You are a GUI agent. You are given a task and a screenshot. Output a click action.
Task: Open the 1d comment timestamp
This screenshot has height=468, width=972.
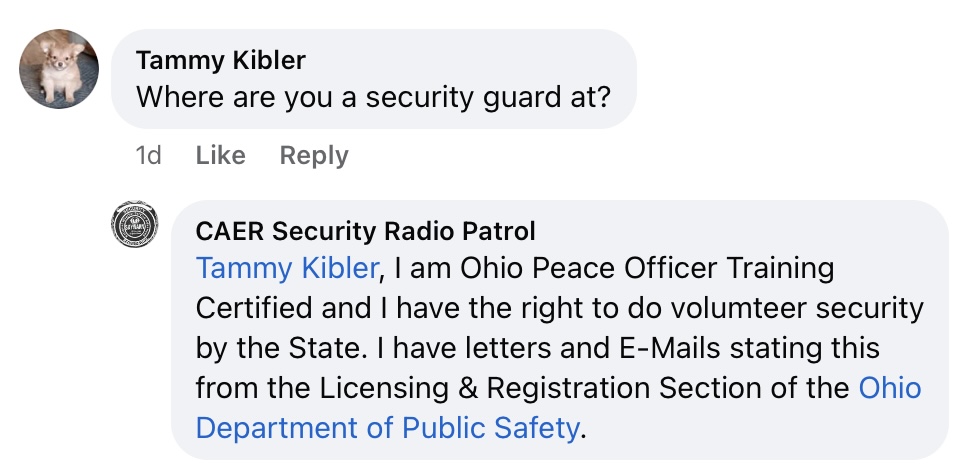click(x=148, y=155)
